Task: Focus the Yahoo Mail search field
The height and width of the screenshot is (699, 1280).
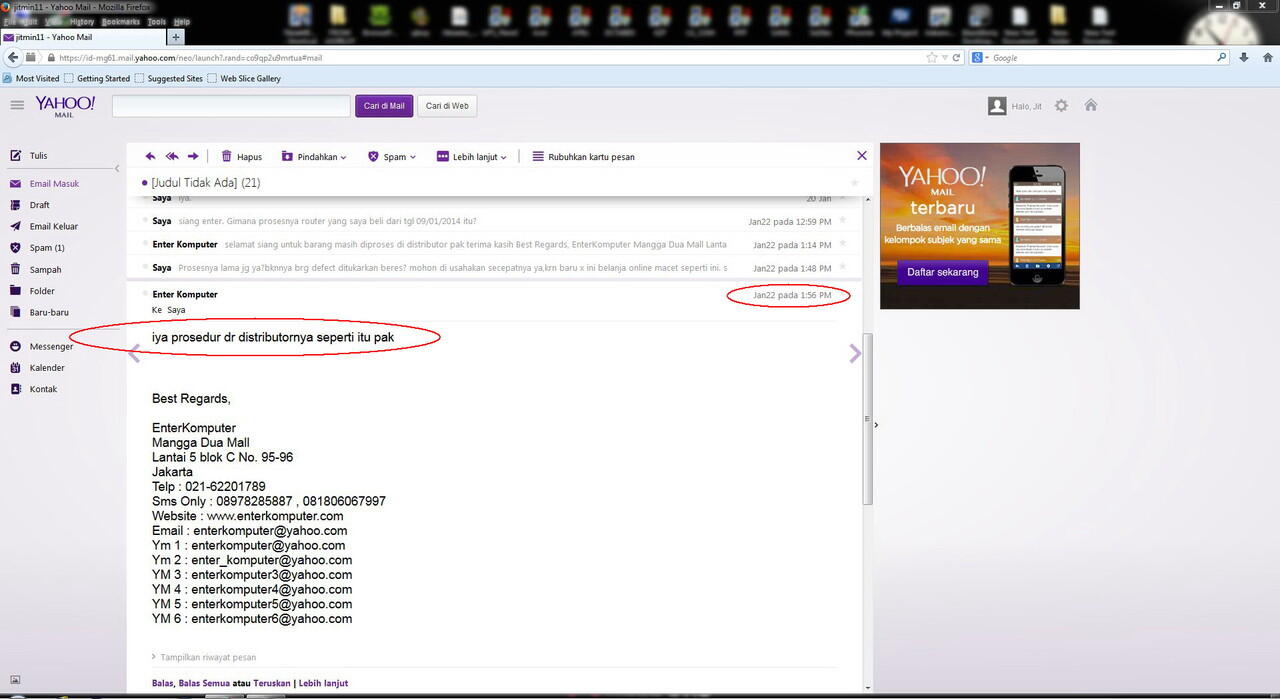Action: click(x=231, y=106)
